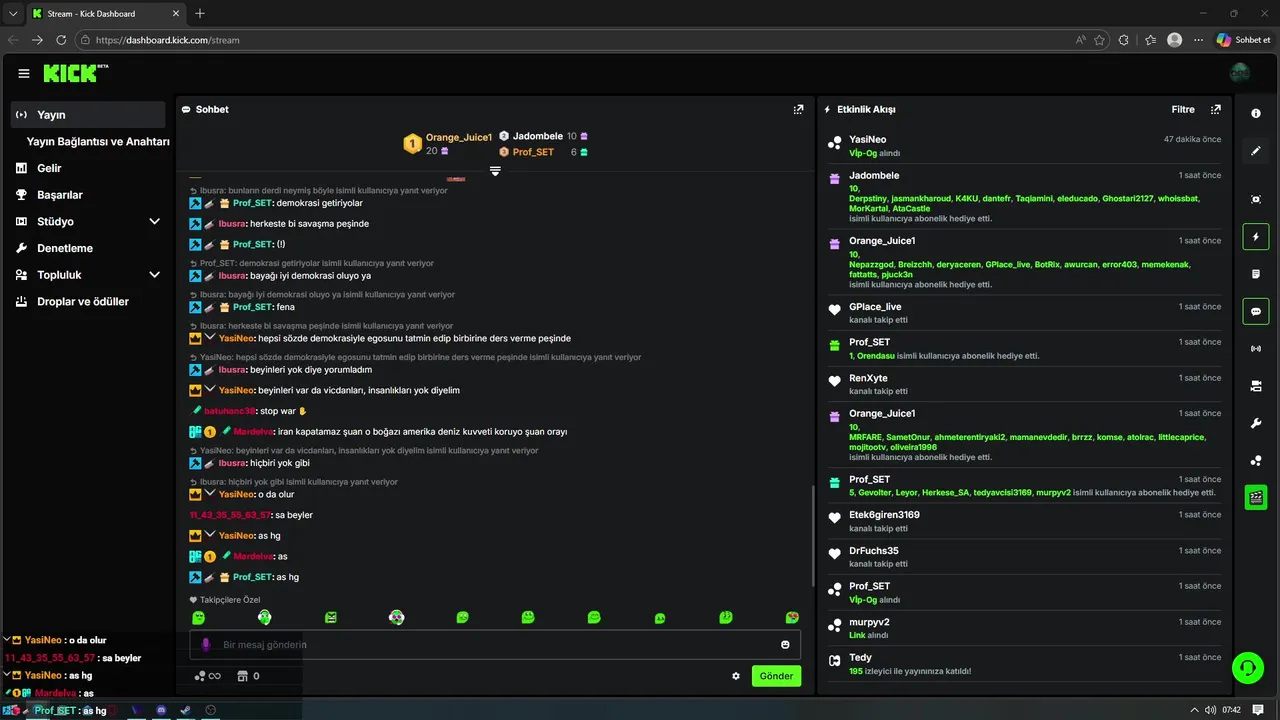Open the Sohbet et Copilot button
The image size is (1280, 720).
pos(1244,40)
